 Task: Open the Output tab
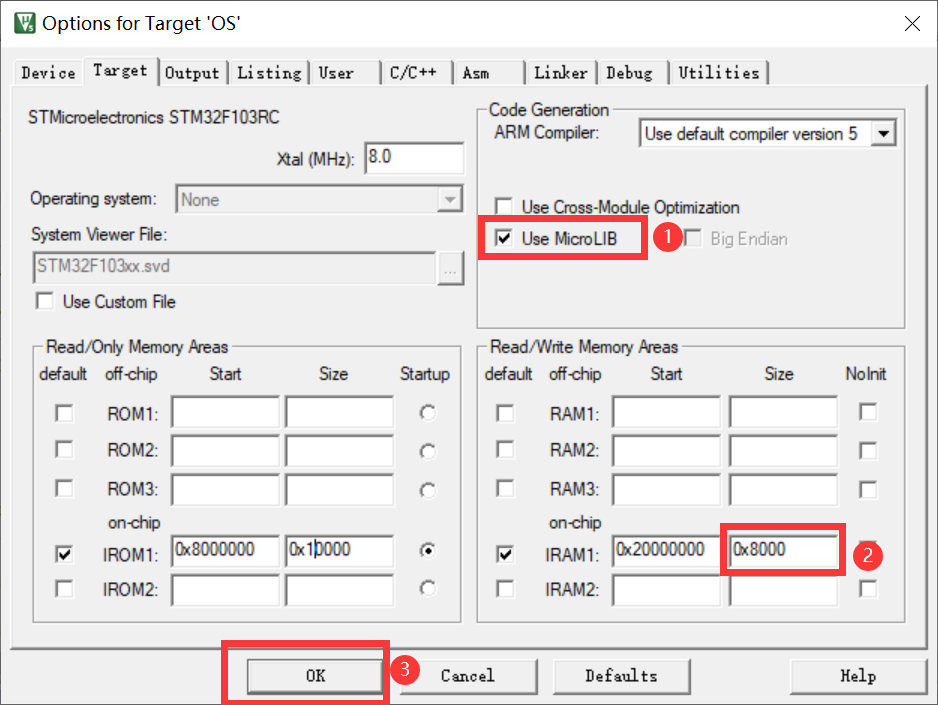(192, 73)
